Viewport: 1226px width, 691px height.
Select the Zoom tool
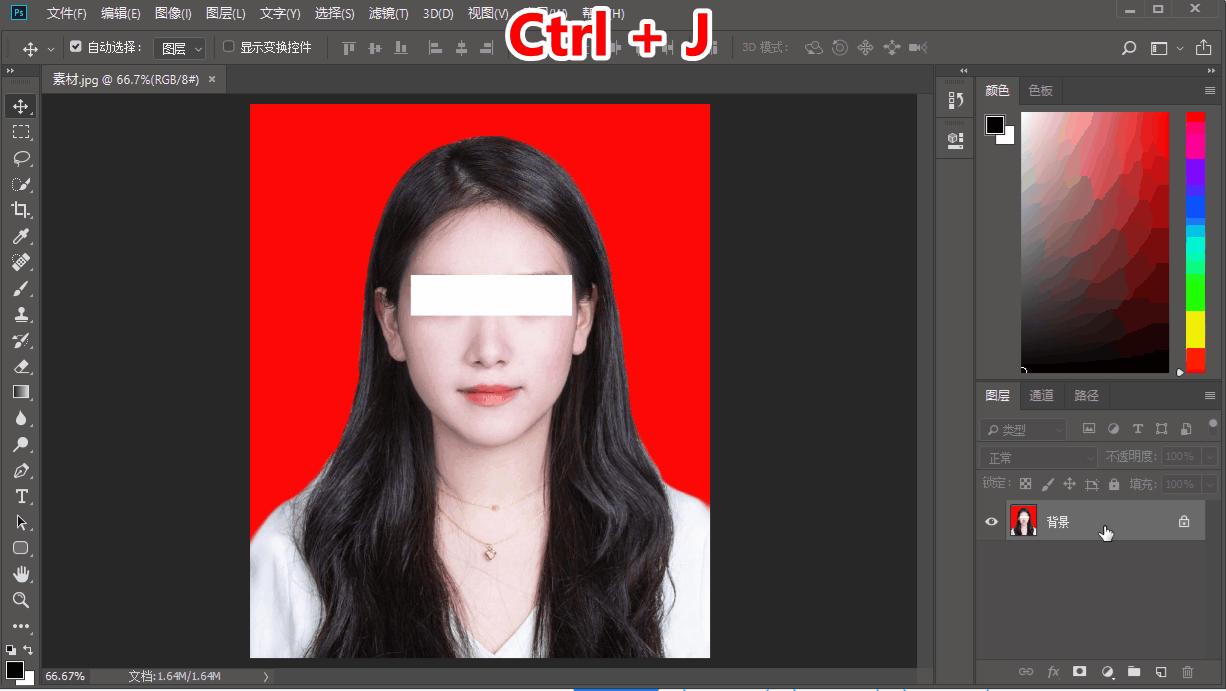[x=20, y=600]
